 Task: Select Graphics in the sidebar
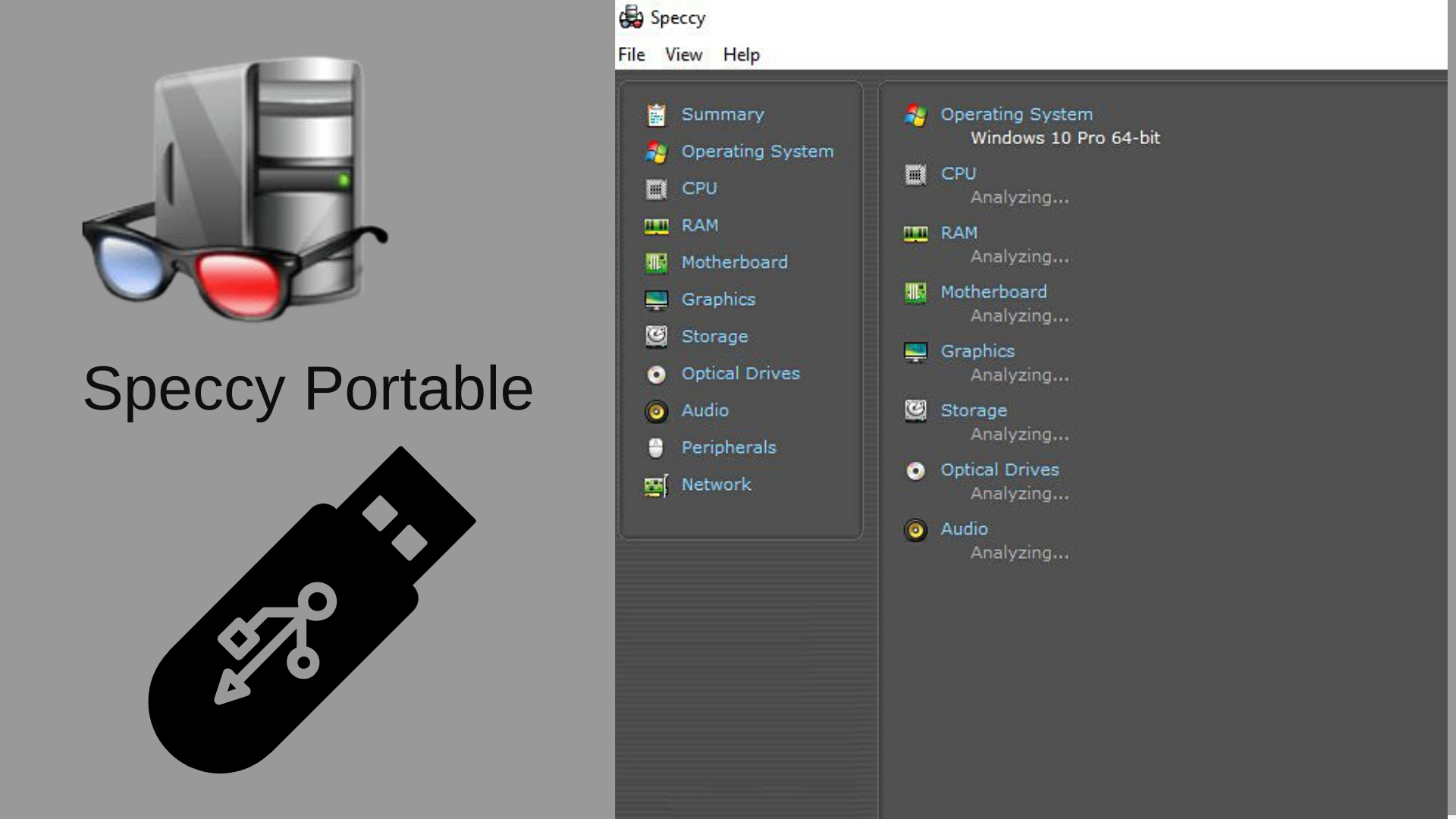click(718, 300)
